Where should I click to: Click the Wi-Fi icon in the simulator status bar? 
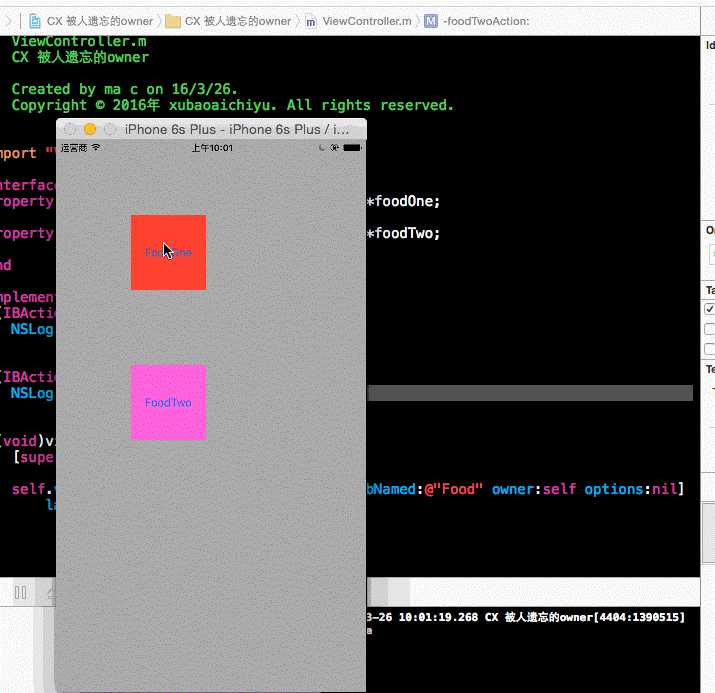click(96, 148)
